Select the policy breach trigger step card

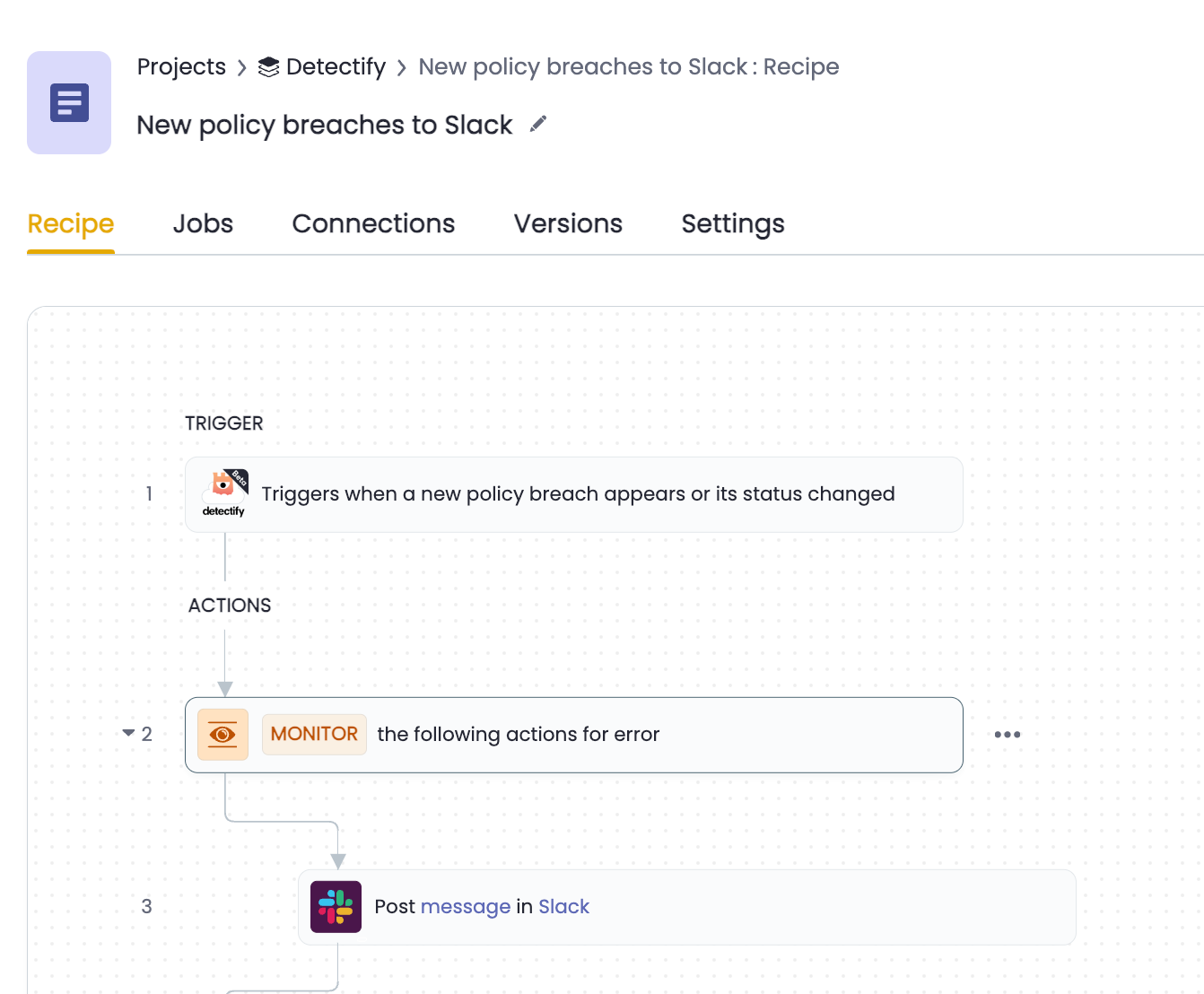(x=574, y=494)
